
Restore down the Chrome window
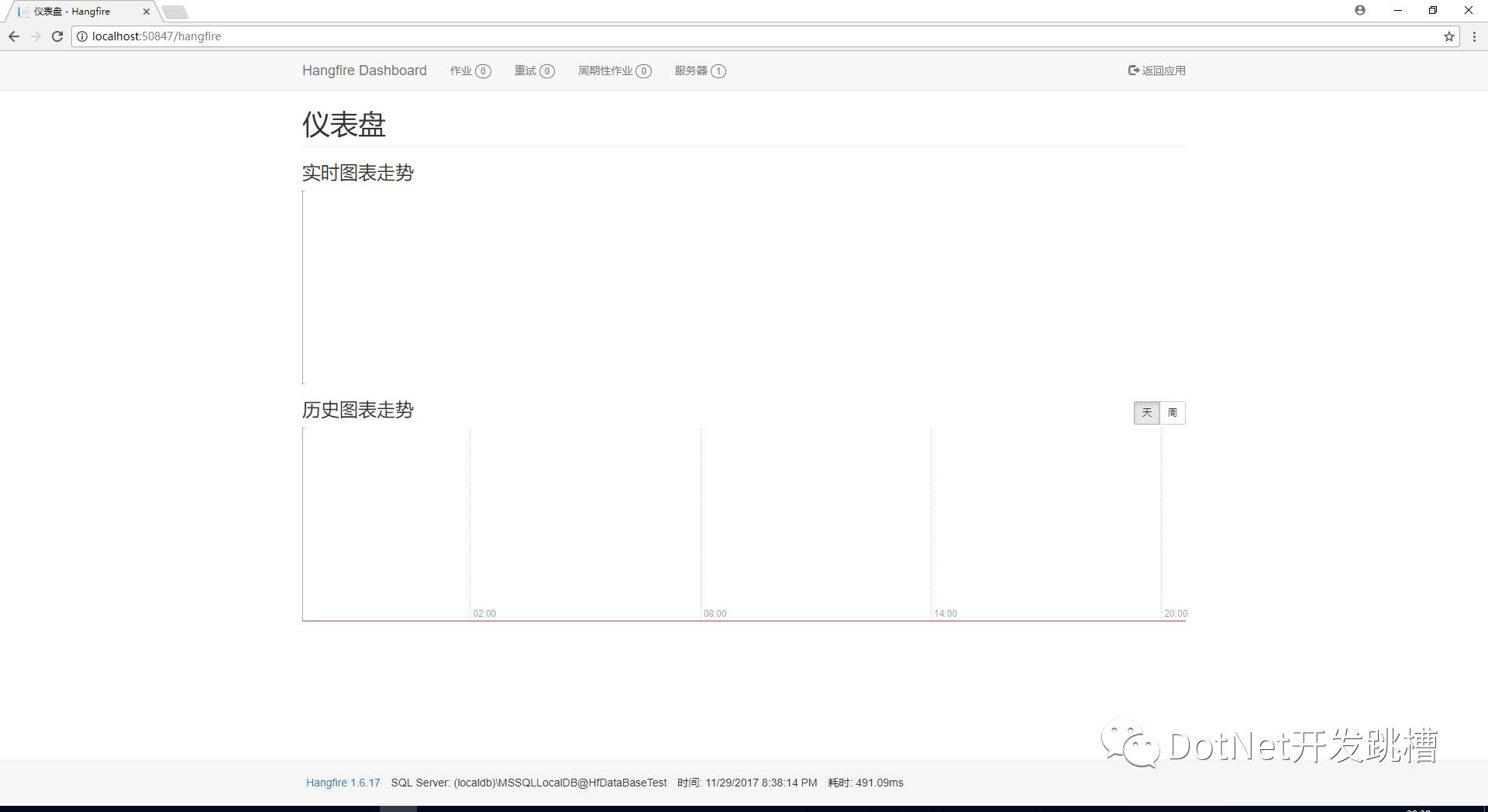(x=1433, y=10)
